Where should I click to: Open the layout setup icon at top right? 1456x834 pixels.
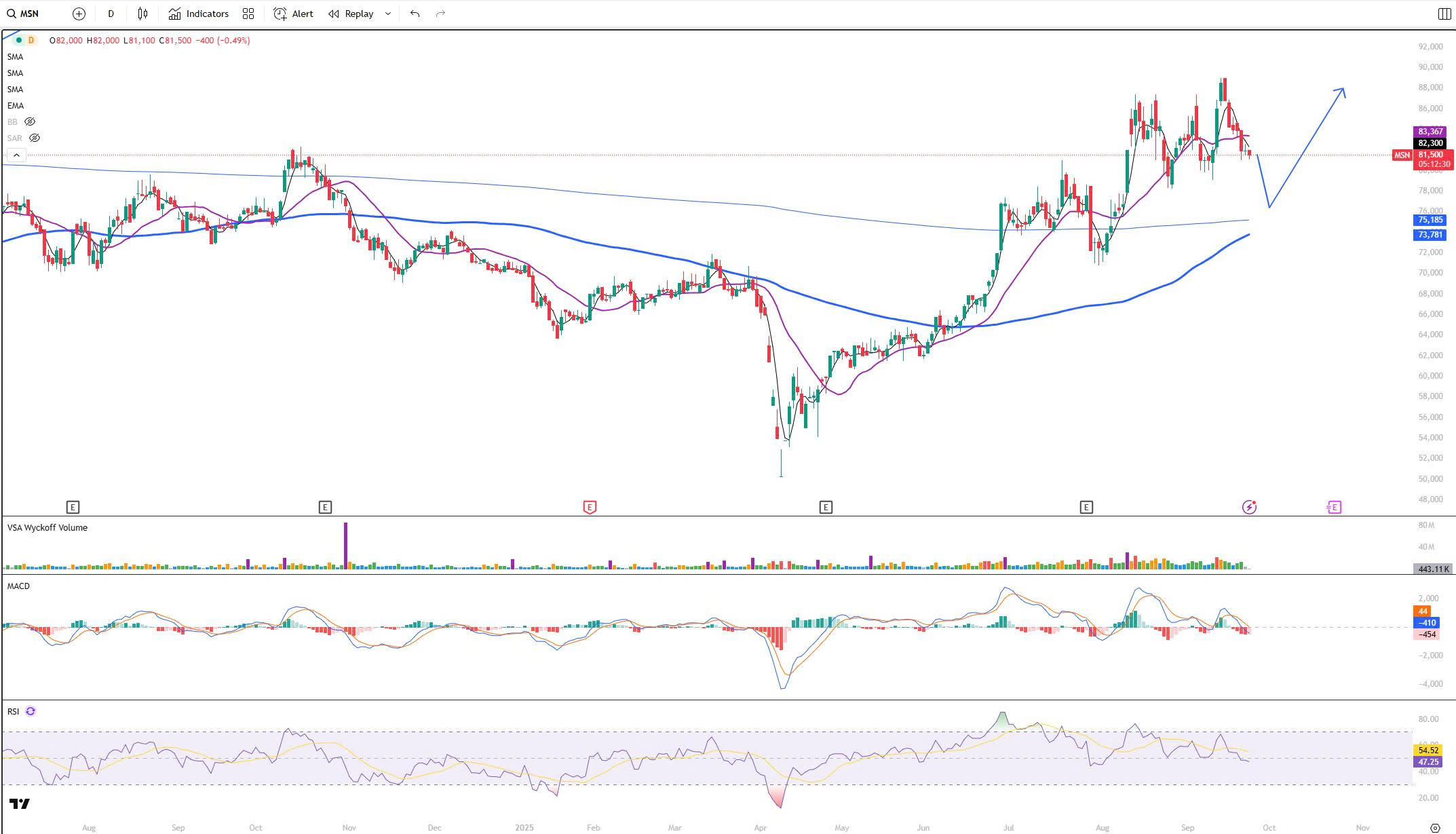(1444, 14)
